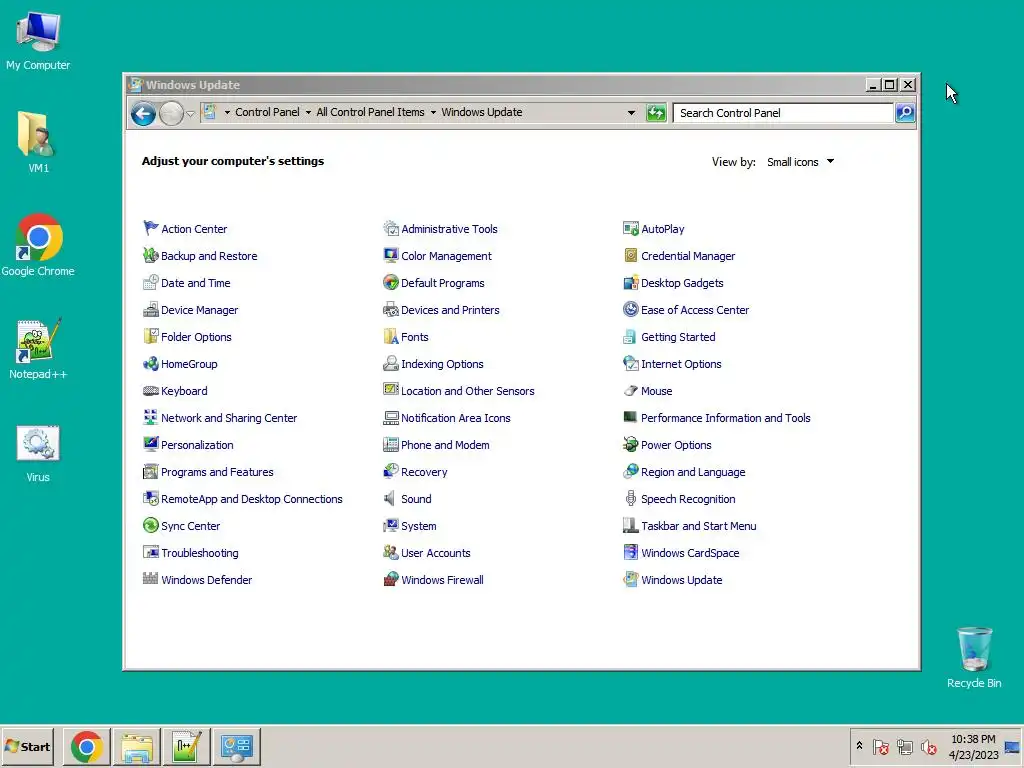Image resolution: width=1024 pixels, height=768 pixels.
Task: Open the Region and Language link
Action: click(x=693, y=472)
